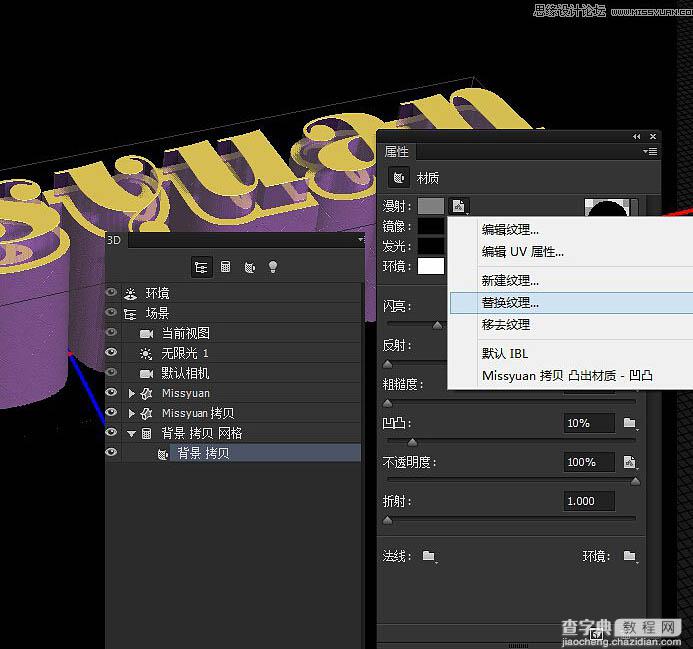Image resolution: width=693 pixels, height=649 pixels.
Task: Toggle visibility of 场景 row
Action: [111, 312]
